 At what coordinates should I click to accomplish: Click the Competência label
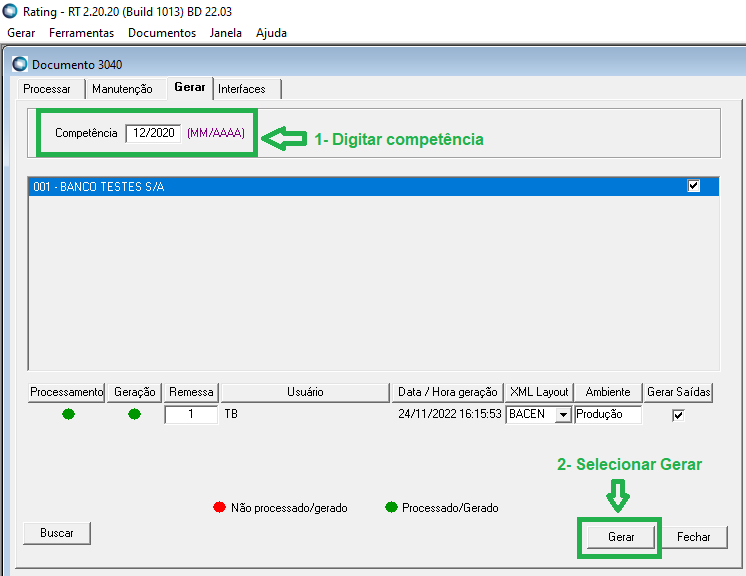(x=86, y=133)
